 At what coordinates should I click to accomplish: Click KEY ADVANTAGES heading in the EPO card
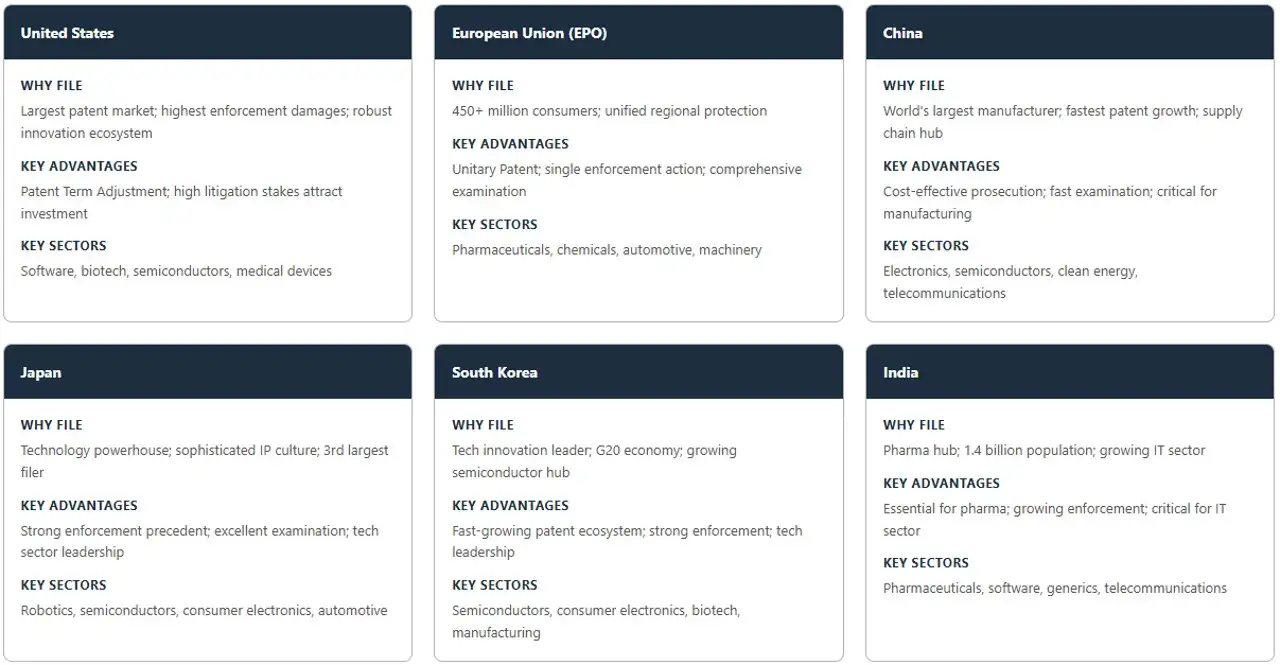tap(510, 144)
